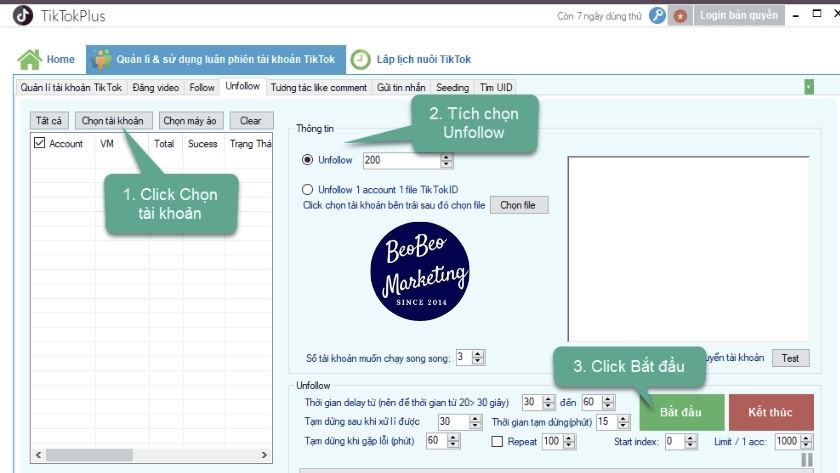Image resolution: width=840 pixels, height=473 pixels.
Task: Click the Start index input field
Action: [672, 441]
